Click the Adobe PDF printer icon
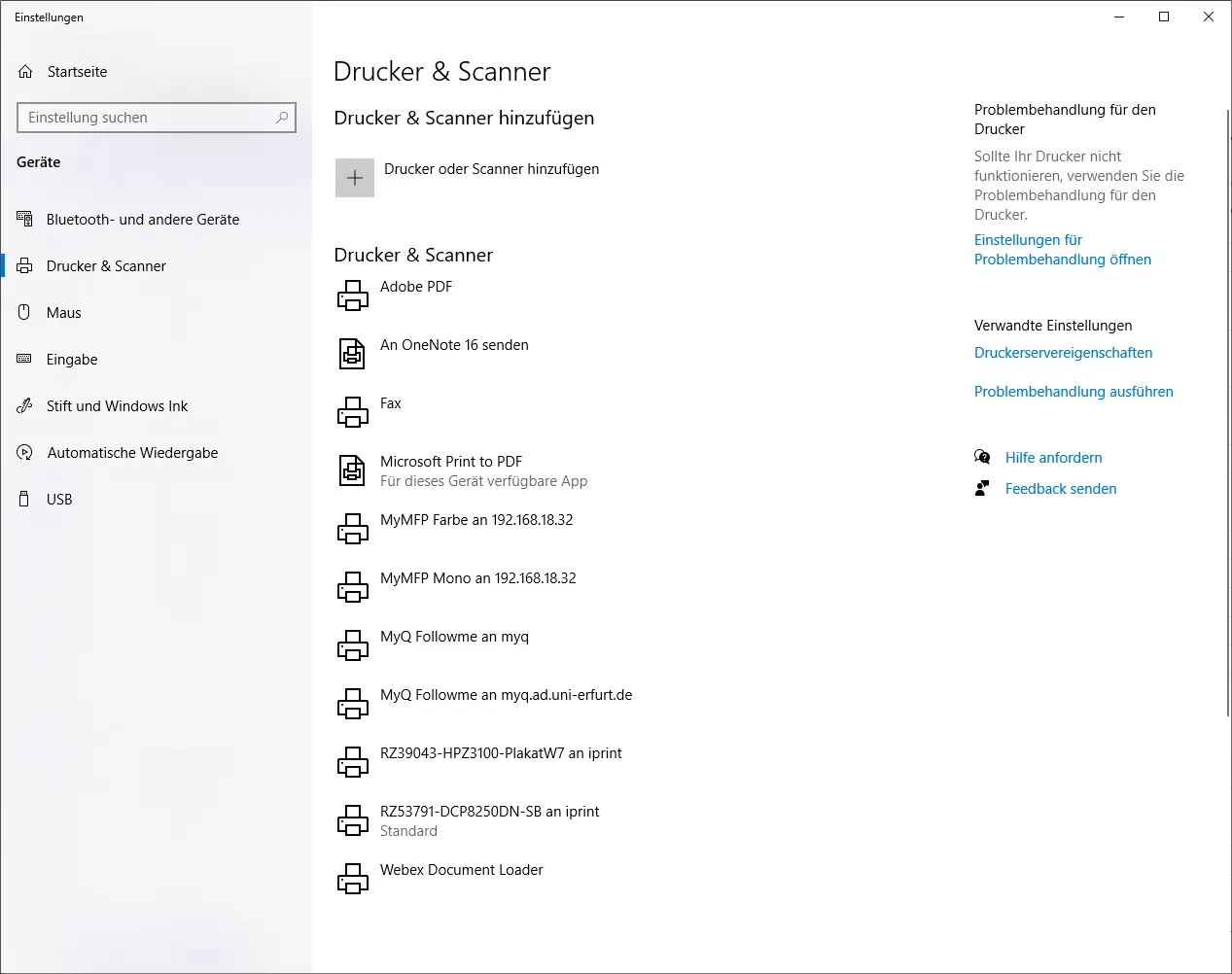1232x974 pixels. coord(352,296)
